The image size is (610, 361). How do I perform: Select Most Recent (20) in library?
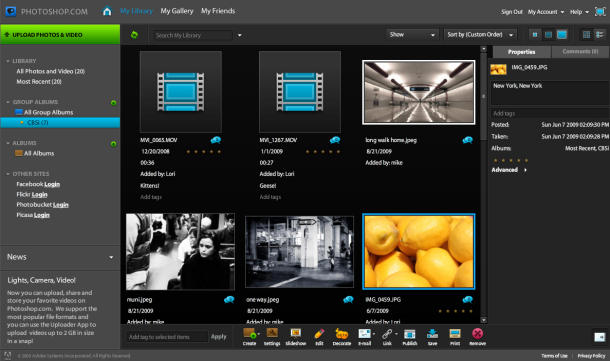39,82
